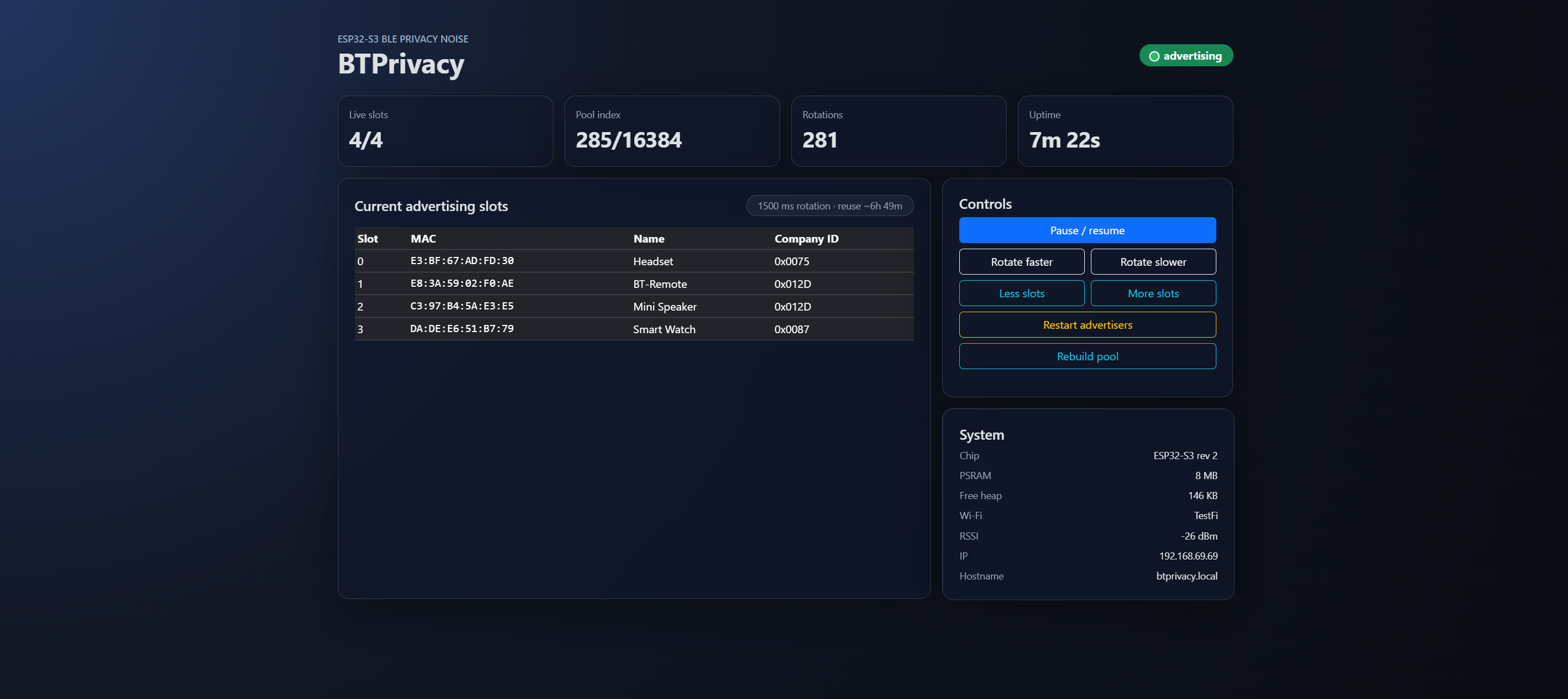
Task: Select MAC C3:97:B4:5A:E3:E5
Action: 462,306
